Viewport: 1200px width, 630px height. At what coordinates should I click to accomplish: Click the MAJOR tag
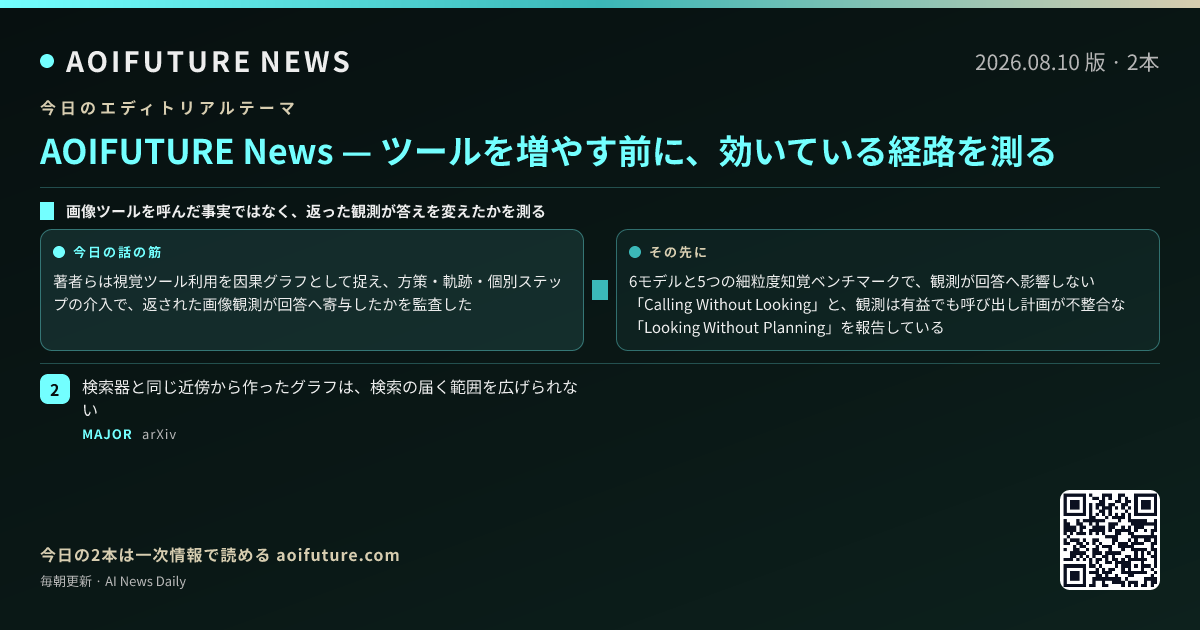107,435
